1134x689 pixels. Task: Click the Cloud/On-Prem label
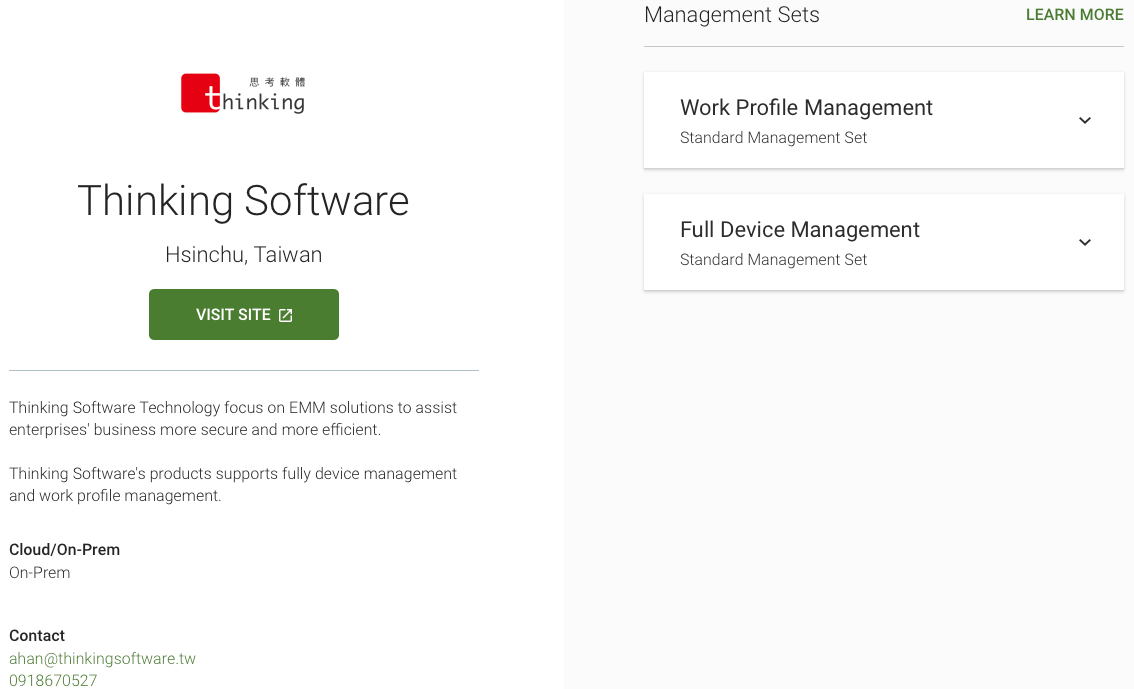[x=64, y=550]
